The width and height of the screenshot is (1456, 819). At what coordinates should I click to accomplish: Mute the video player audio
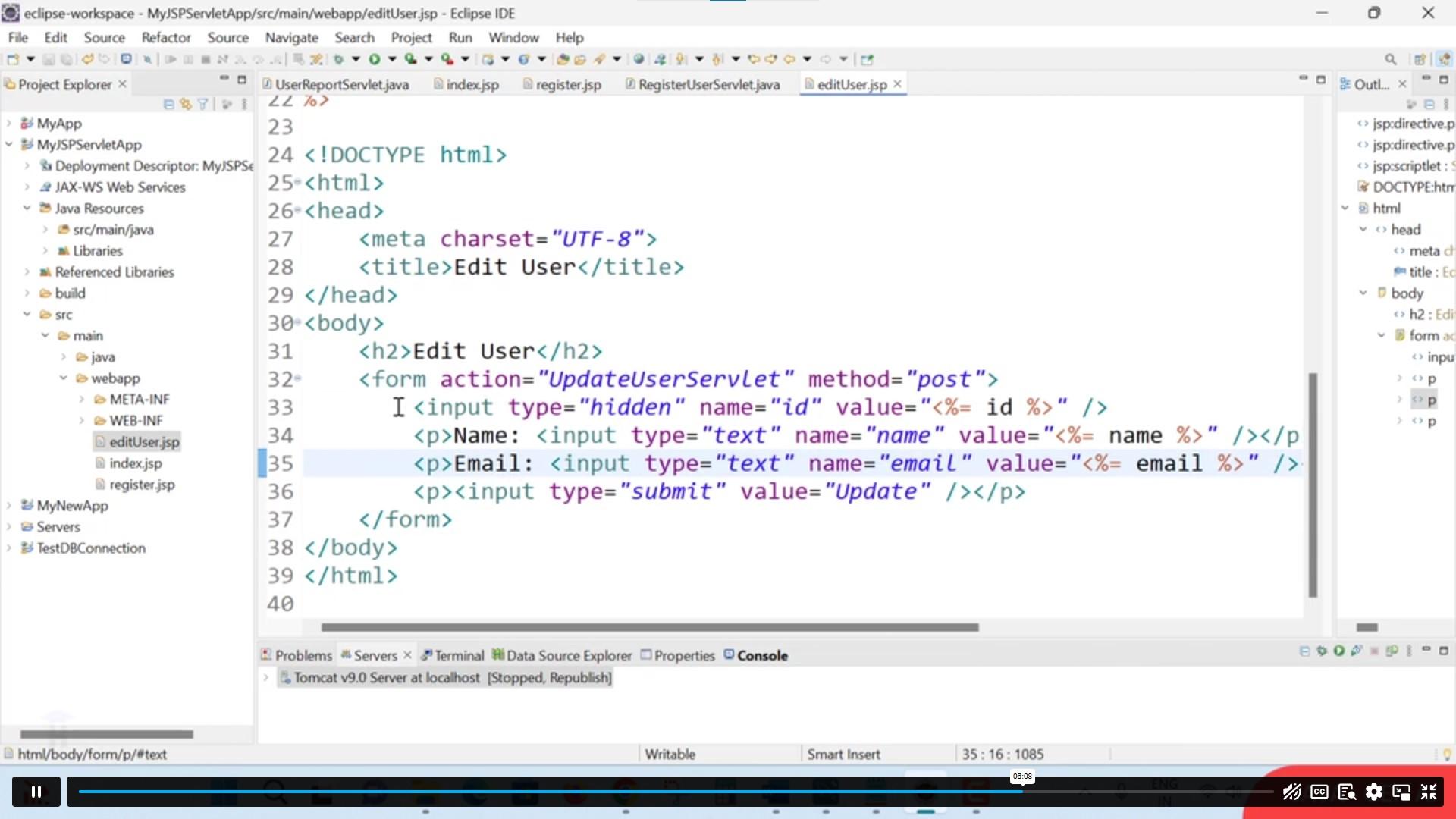click(1291, 792)
